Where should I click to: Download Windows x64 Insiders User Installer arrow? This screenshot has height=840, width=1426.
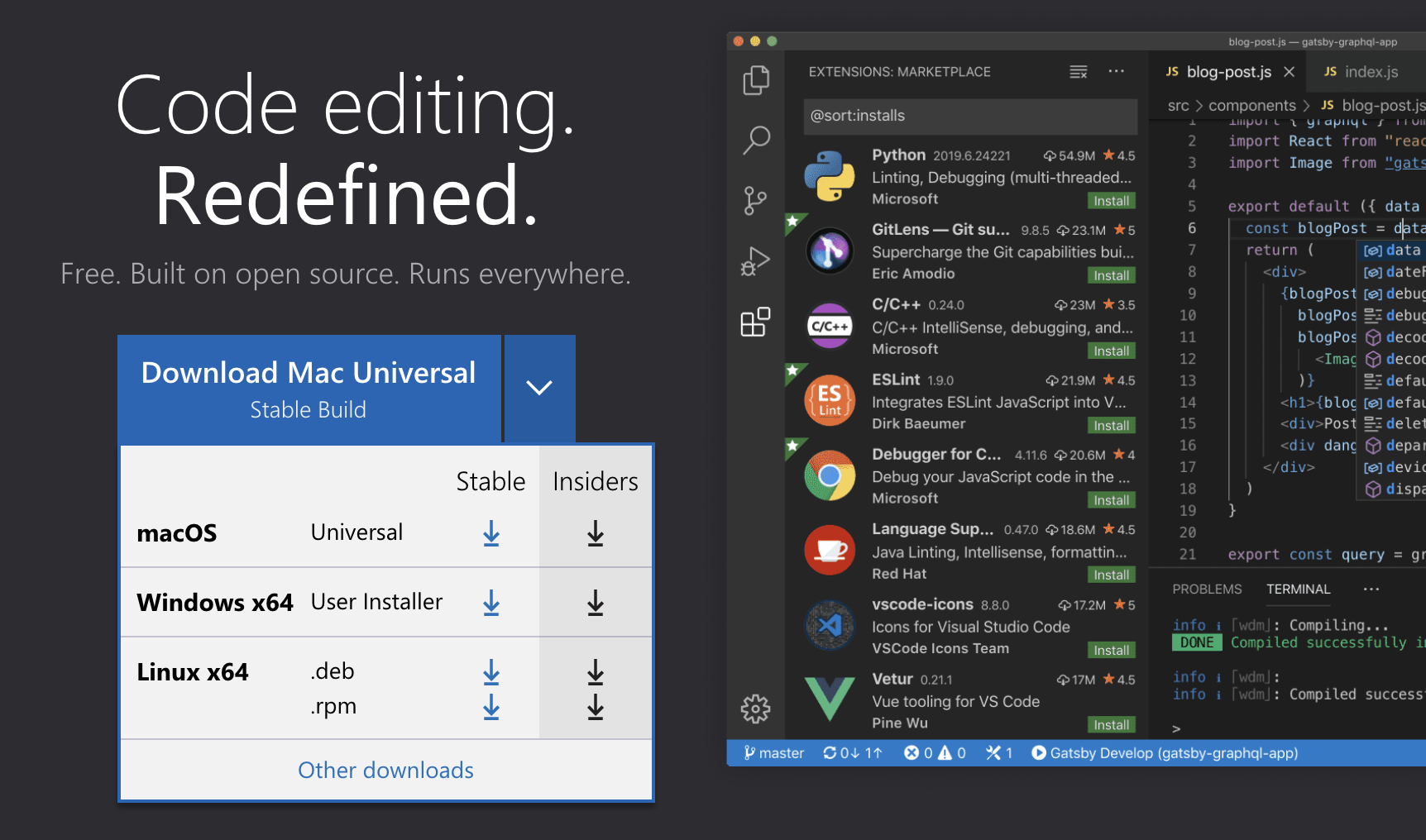596,603
